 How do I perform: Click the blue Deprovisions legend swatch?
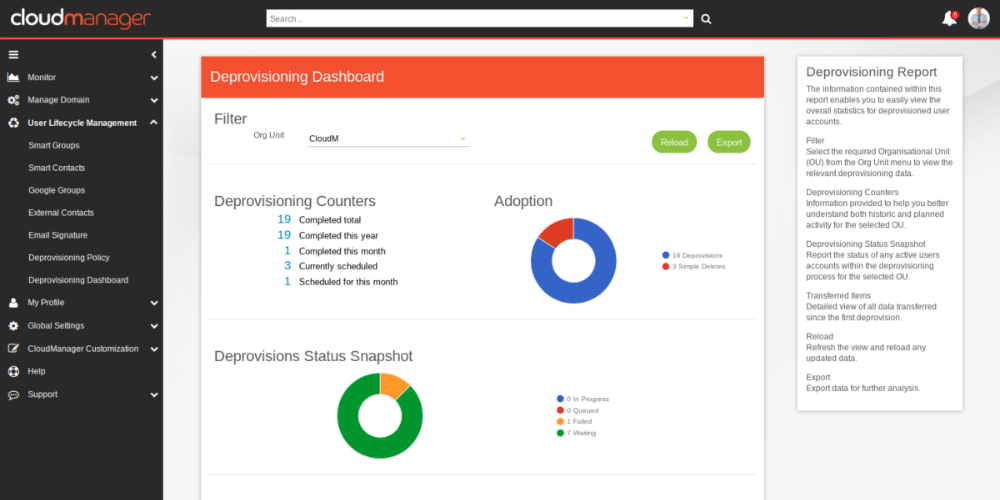tap(666, 255)
